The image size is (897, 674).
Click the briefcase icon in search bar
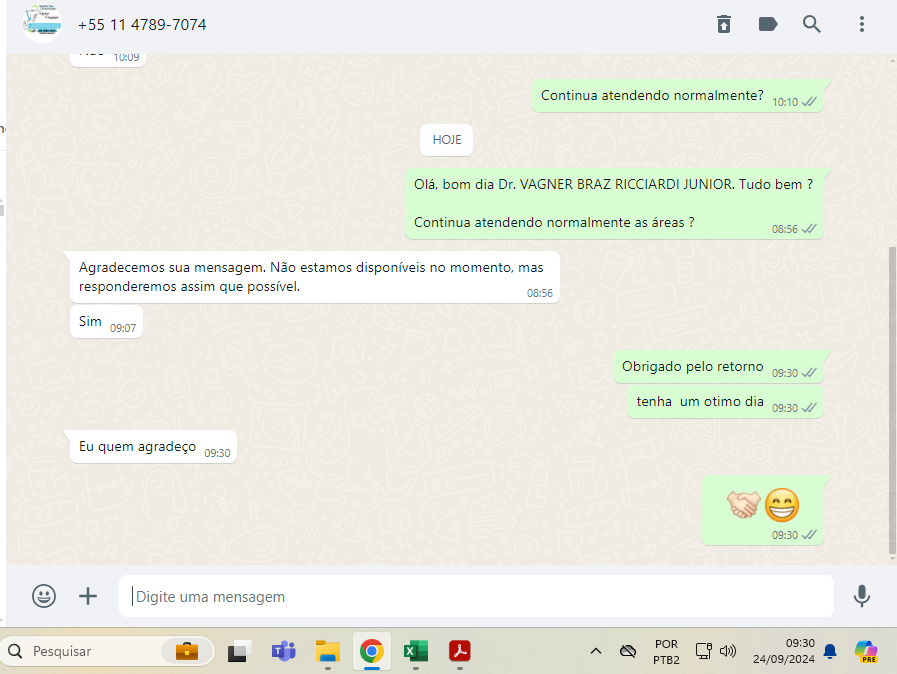(x=186, y=651)
